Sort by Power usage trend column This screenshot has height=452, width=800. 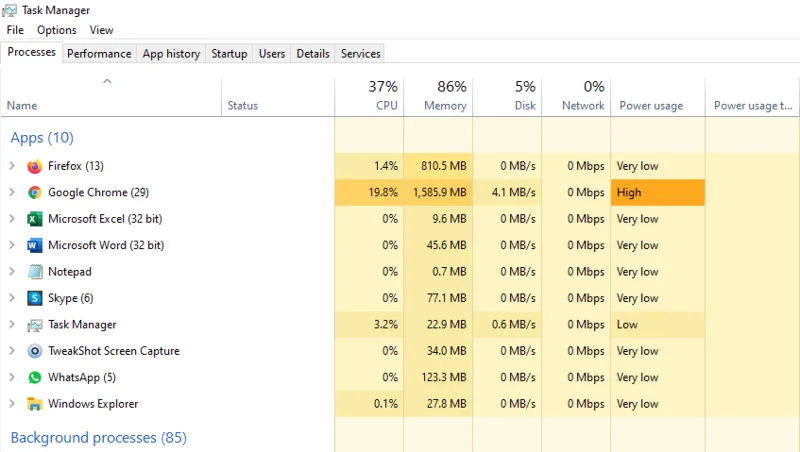click(x=753, y=97)
